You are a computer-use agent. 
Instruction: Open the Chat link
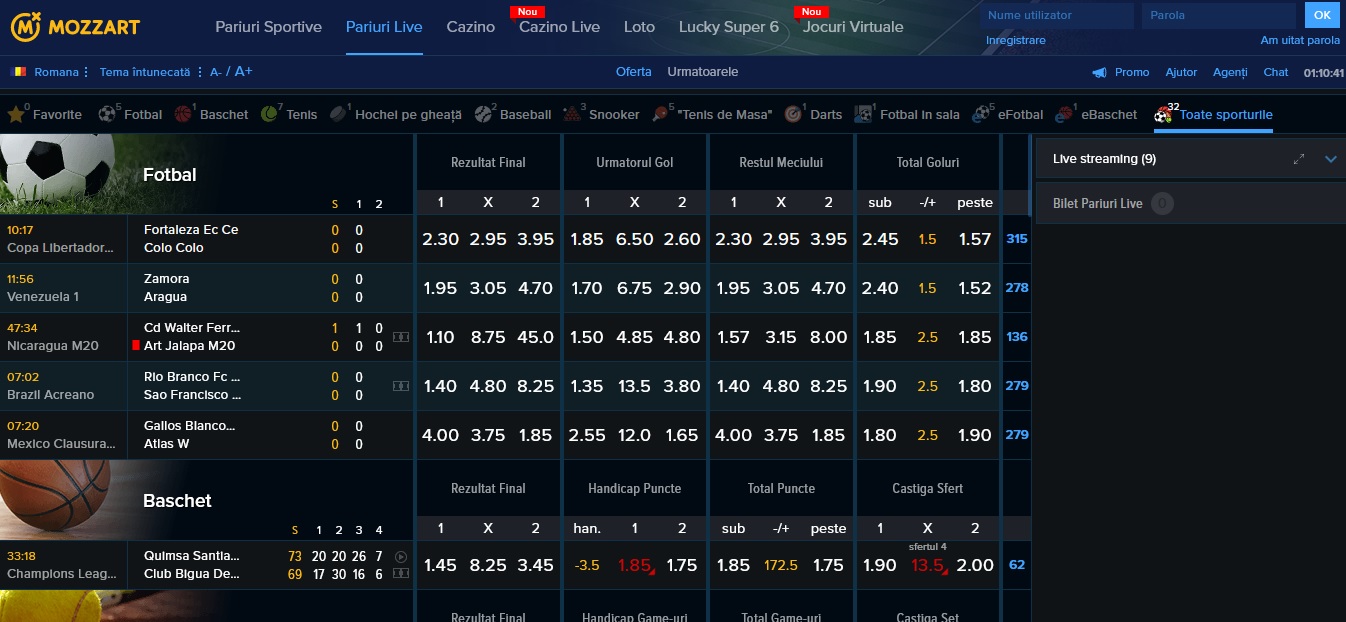tap(1276, 72)
